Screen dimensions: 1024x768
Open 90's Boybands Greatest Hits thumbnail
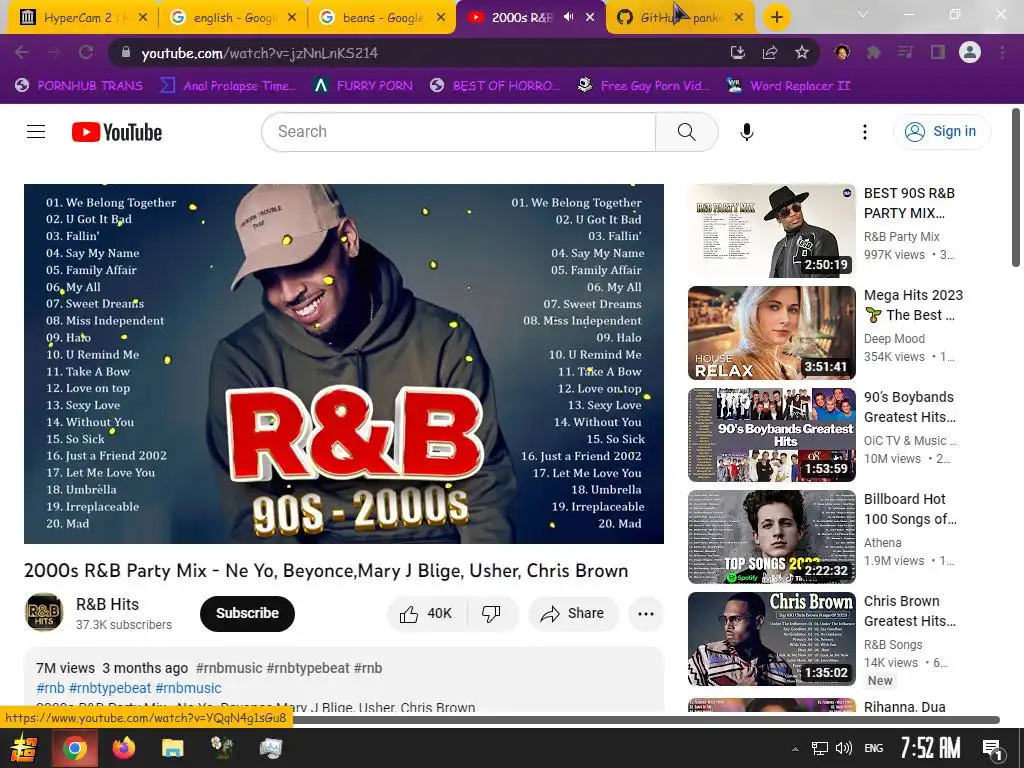(771, 434)
